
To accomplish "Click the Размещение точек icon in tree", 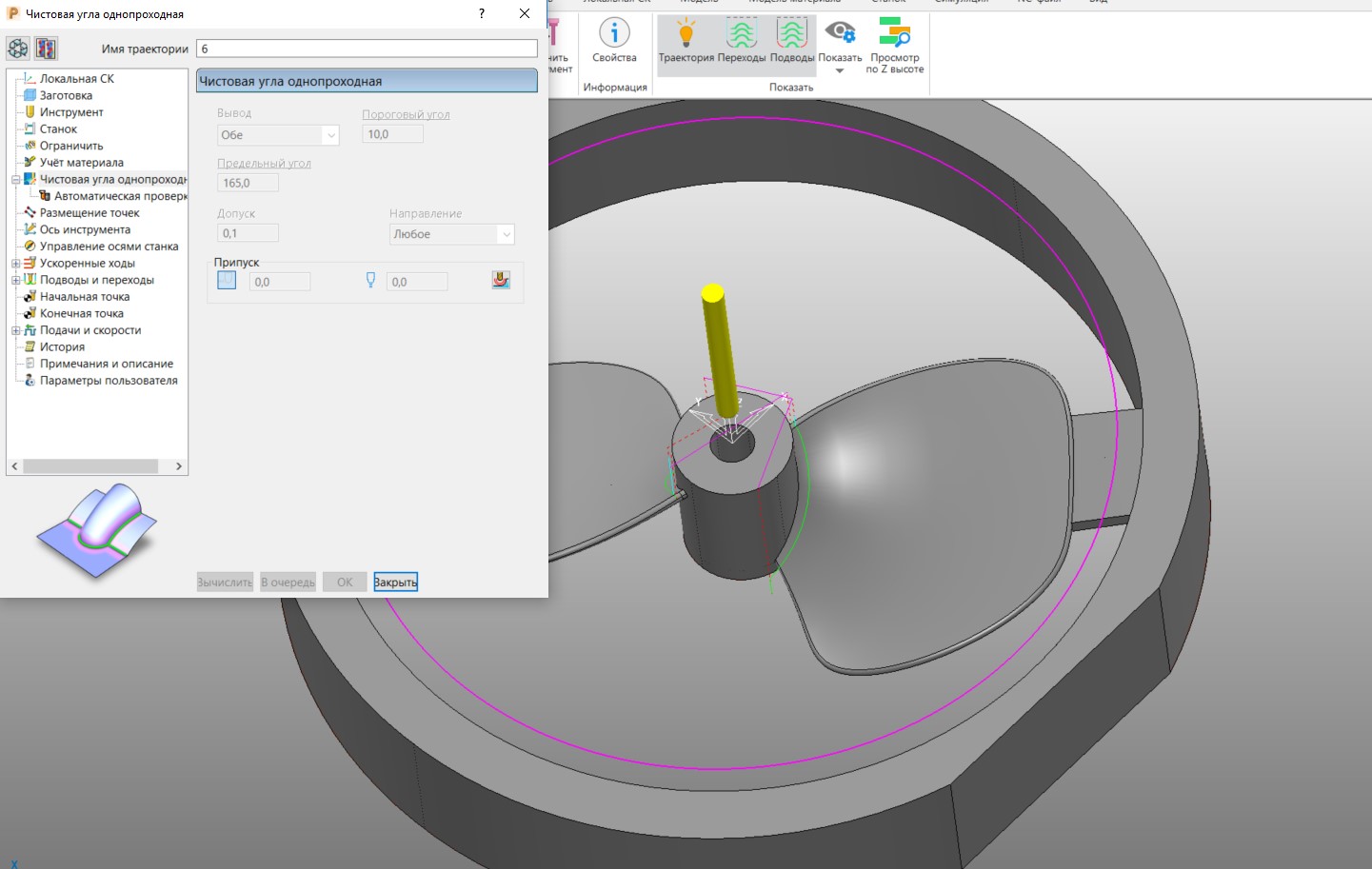I will click(x=30, y=213).
